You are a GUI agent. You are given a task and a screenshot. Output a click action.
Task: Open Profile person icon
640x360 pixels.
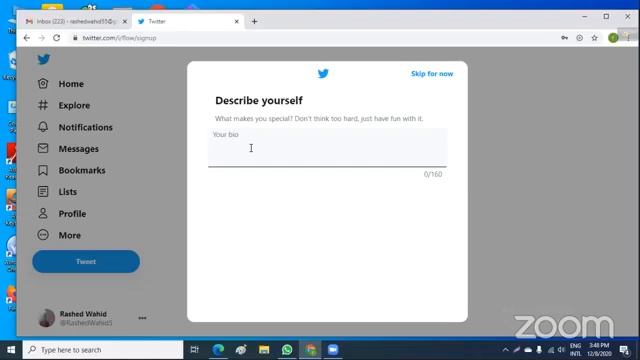[x=43, y=213]
